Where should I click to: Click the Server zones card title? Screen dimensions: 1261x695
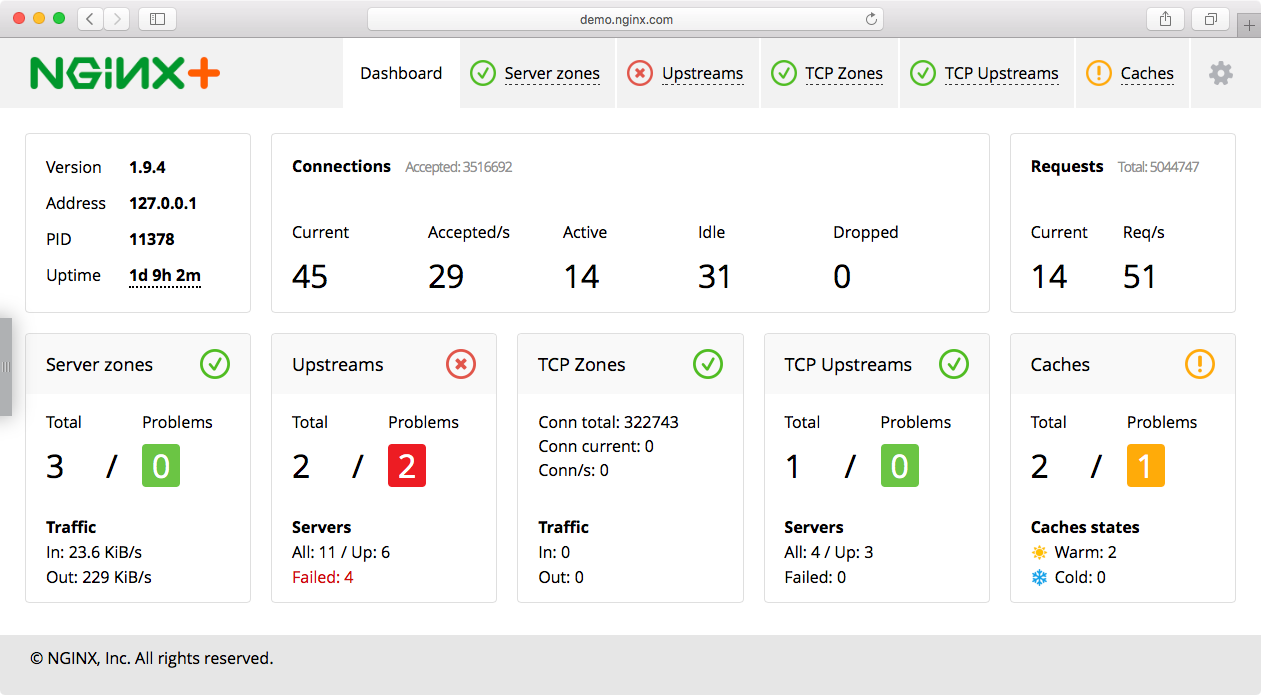click(x=99, y=365)
